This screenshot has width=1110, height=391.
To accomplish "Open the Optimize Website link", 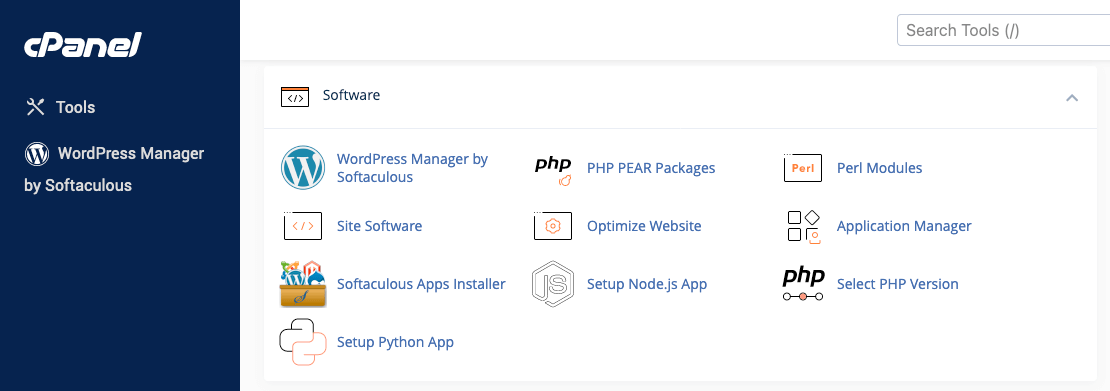I will tap(644, 226).
